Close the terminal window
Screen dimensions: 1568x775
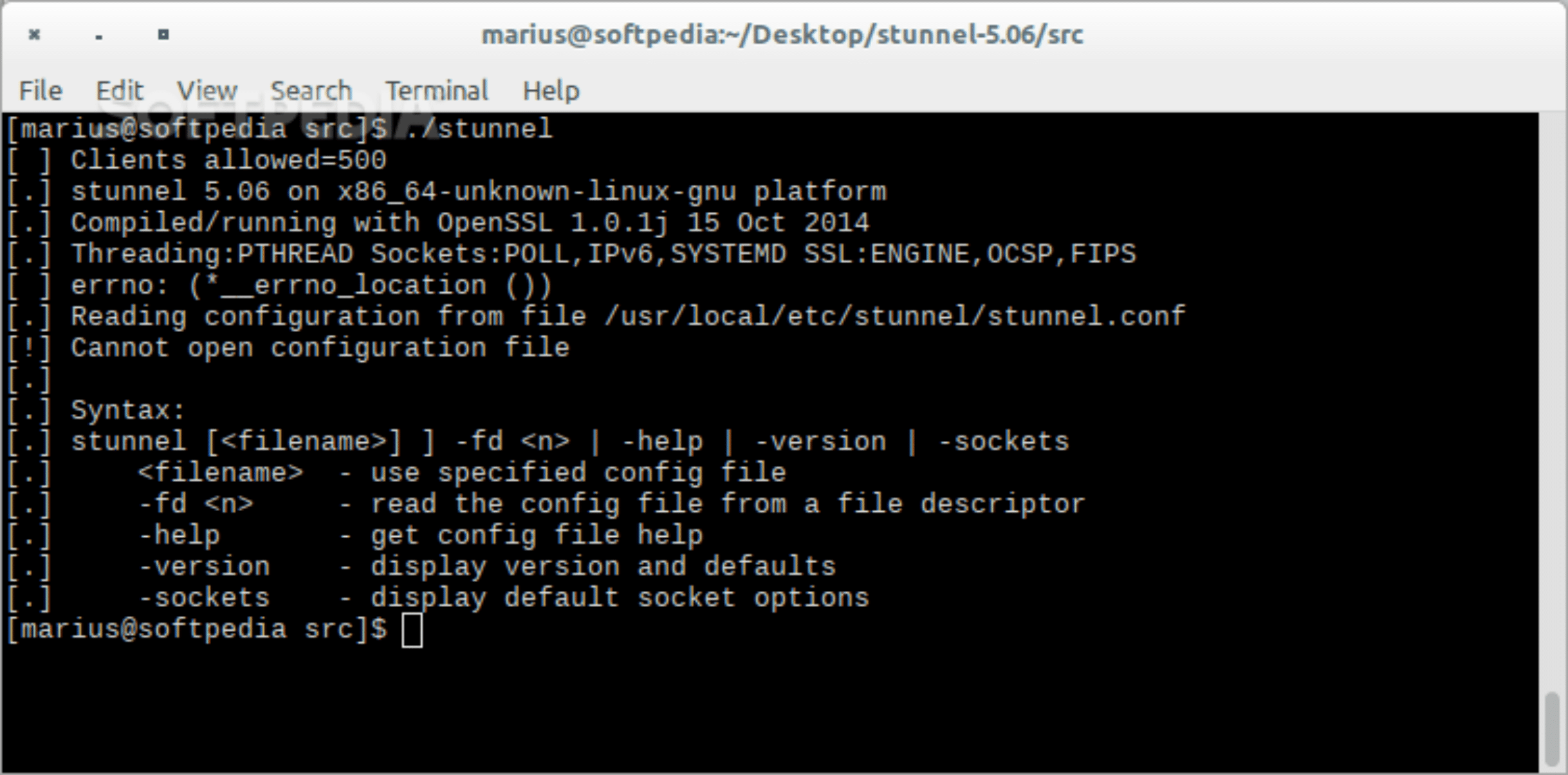(35, 34)
